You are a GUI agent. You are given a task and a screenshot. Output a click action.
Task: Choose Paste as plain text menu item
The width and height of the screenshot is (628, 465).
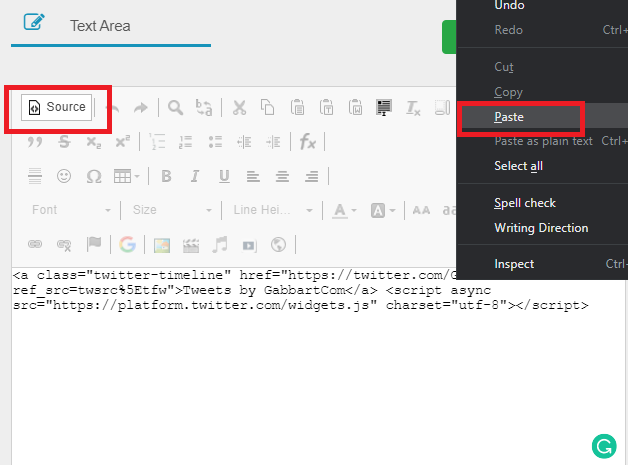pos(543,141)
